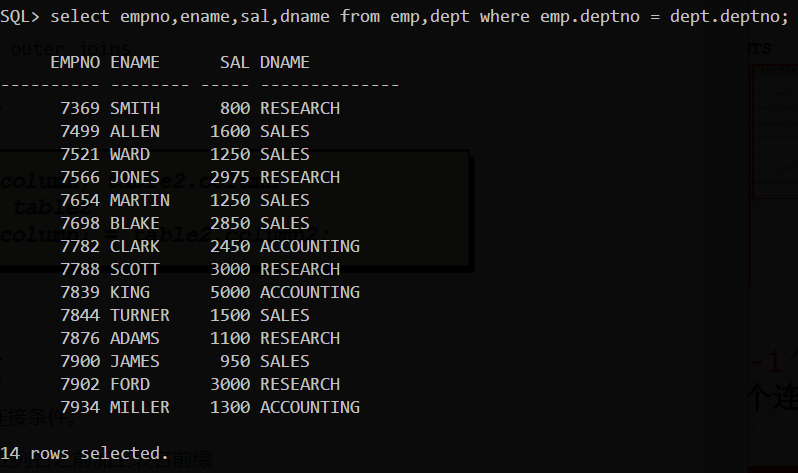Click employee number 7876
This screenshot has height=473, width=798.
80,338
